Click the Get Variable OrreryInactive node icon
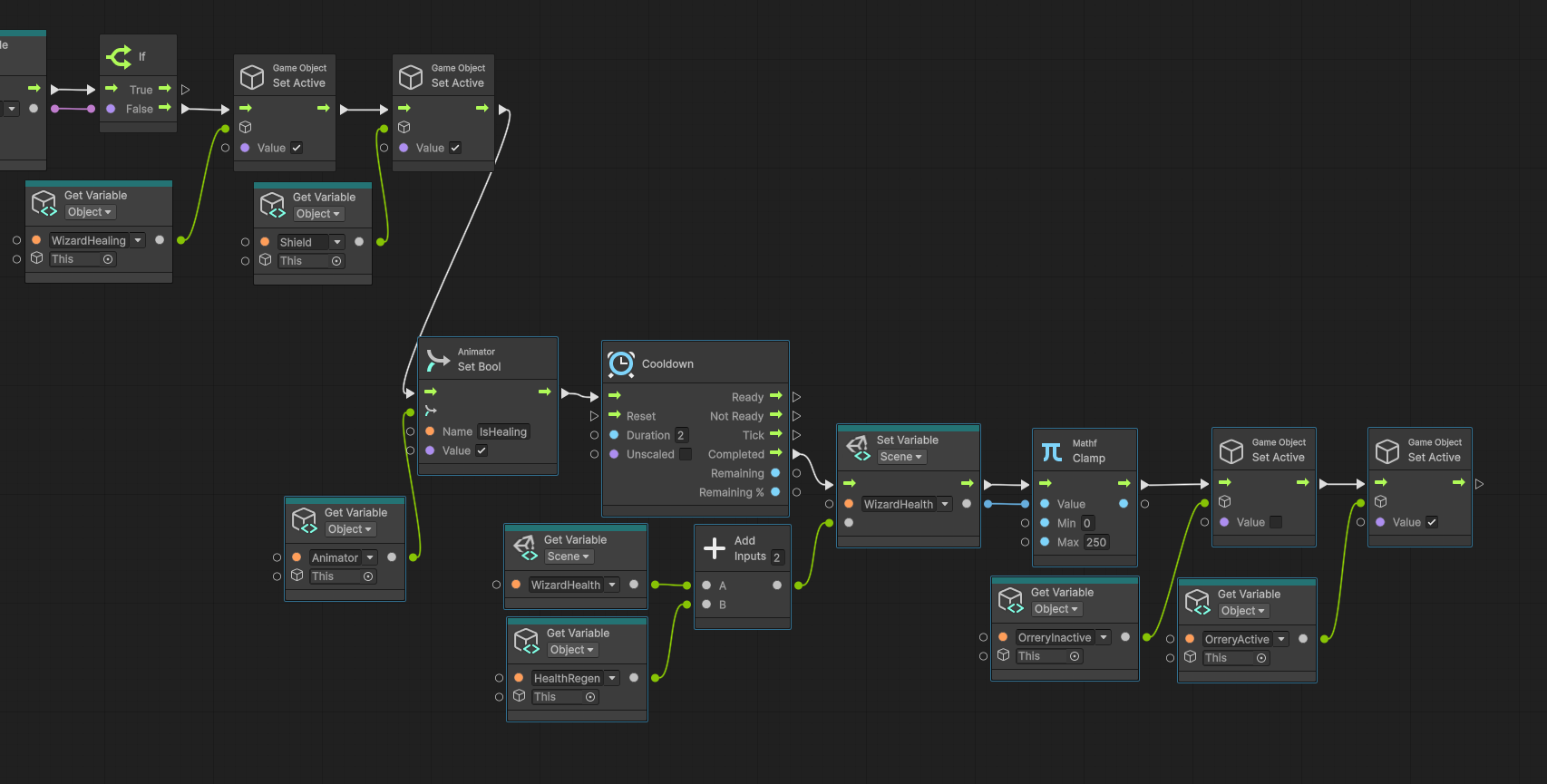The width and height of the screenshot is (1547, 784). click(x=1011, y=600)
